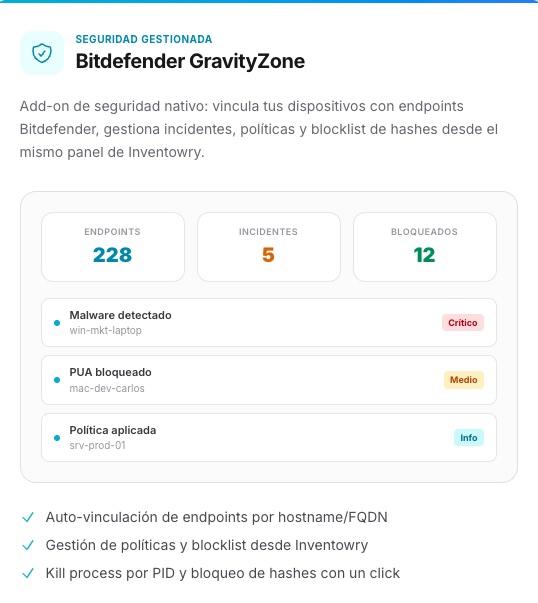Click the checkmark next to Auto-vinculación de endpoints

point(28,517)
